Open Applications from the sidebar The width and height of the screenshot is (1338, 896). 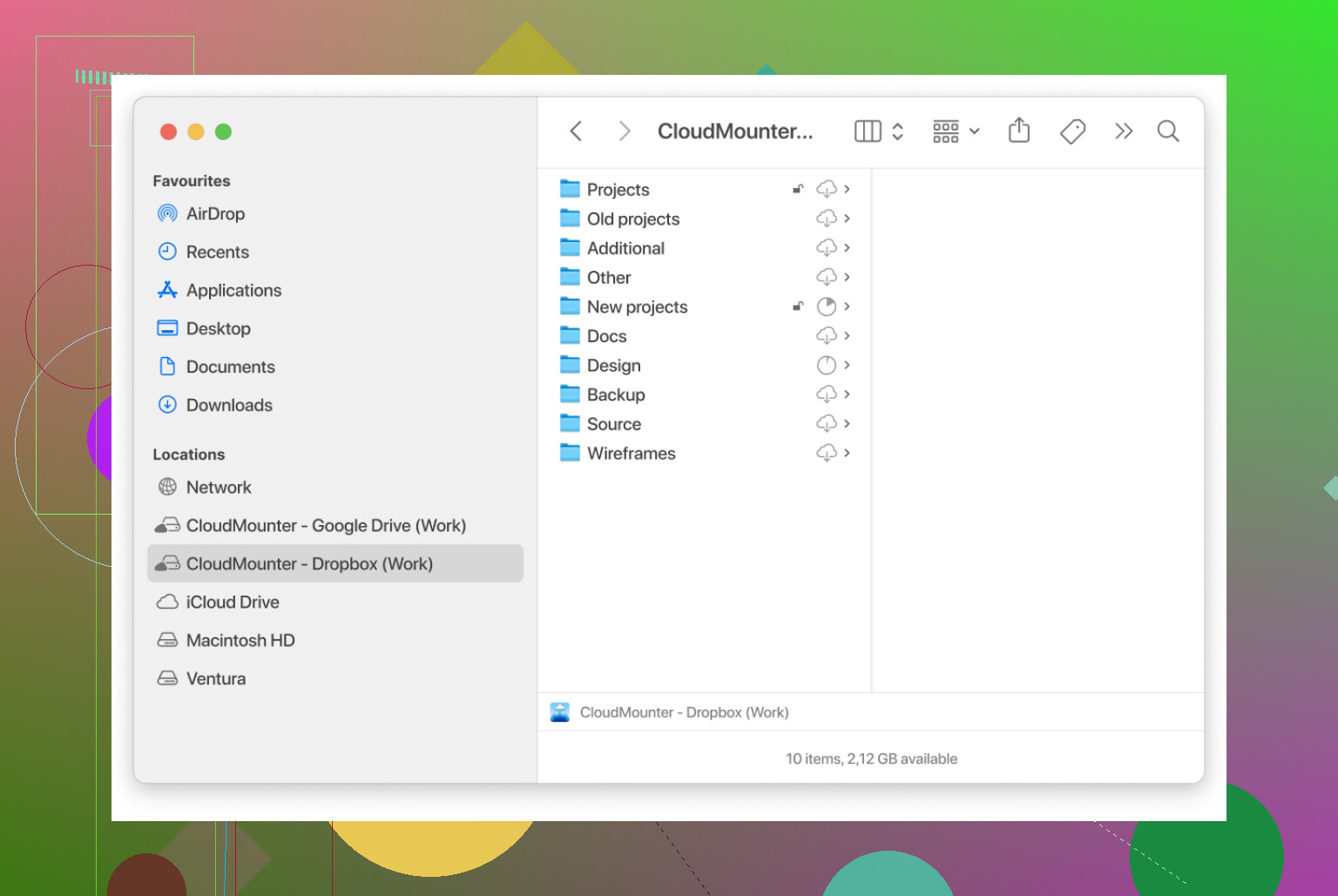(x=335, y=290)
